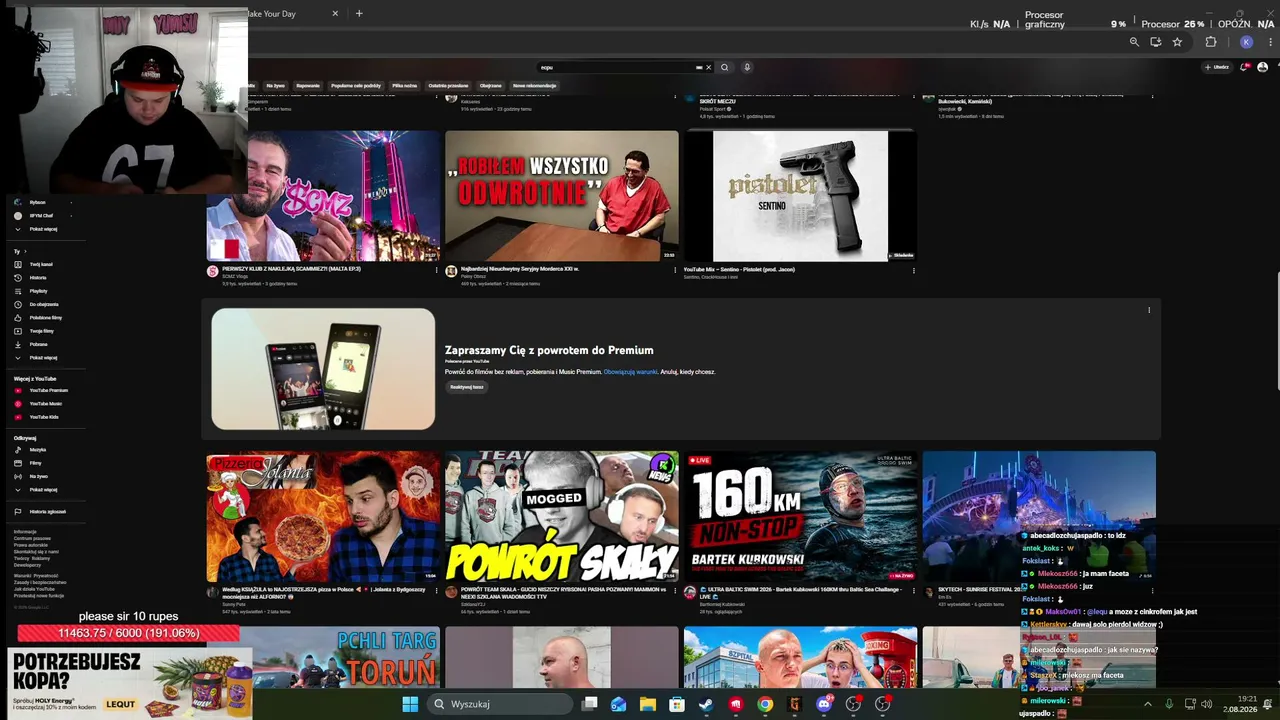Viewport: 1280px width, 720px height.
Task: Open a new browser tab
Action: pos(359,13)
